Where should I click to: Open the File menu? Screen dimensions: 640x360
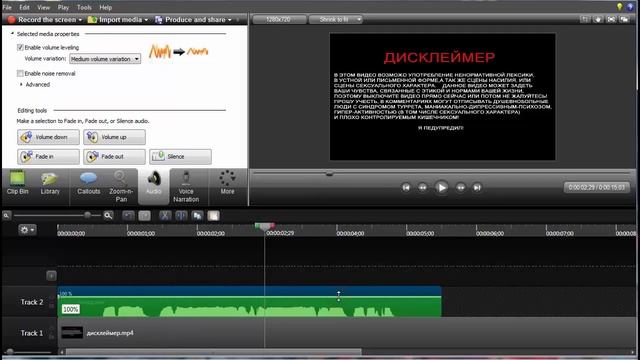click(x=7, y=7)
